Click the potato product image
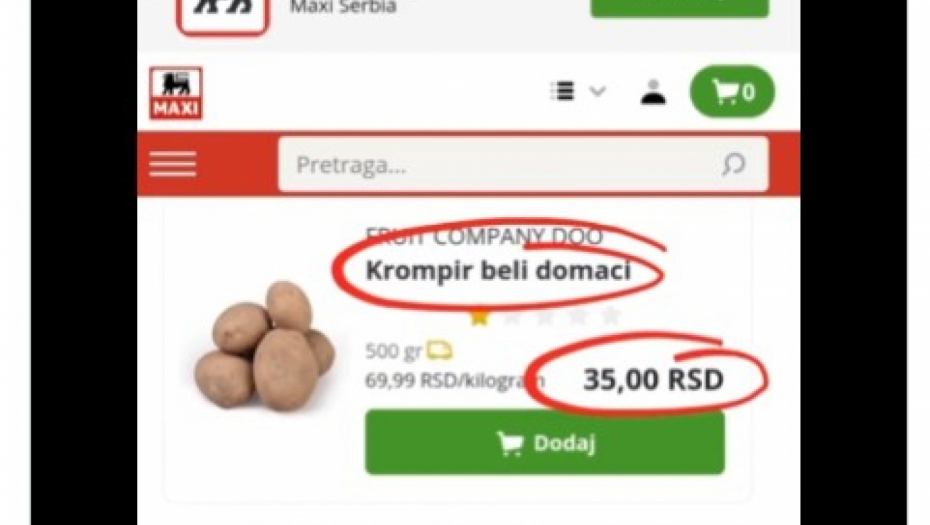Screen dimensions: 930x525 point(265,346)
